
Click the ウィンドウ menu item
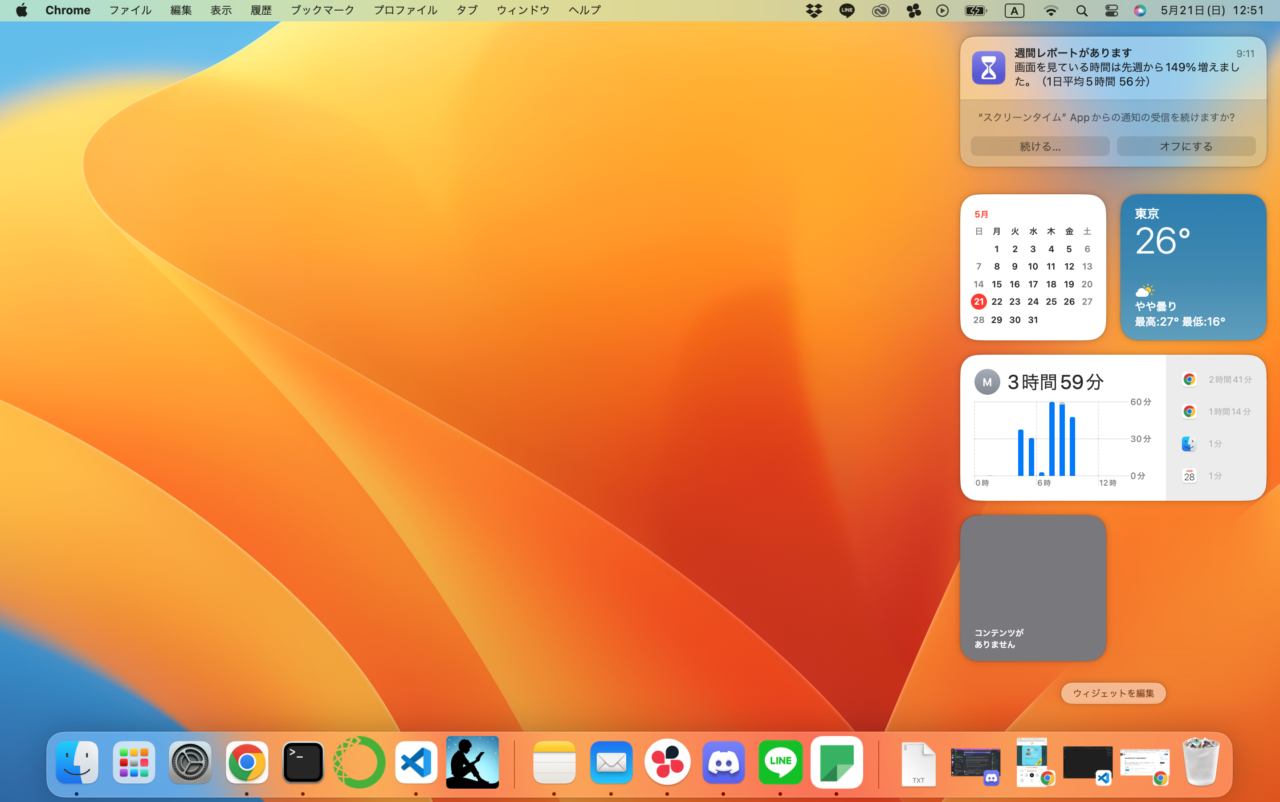click(523, 10)
